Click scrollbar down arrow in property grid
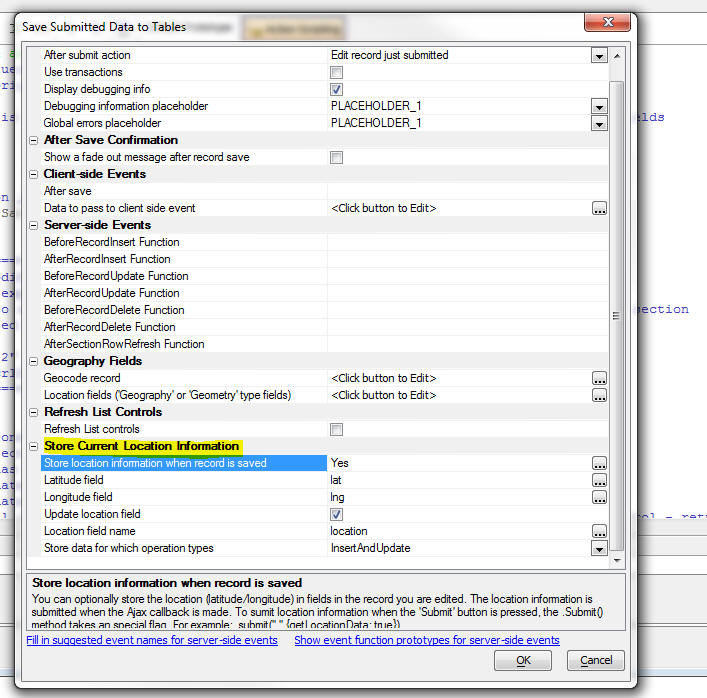Image resolution: width=707 pixels, height=698 pixels. pos(617,560)
